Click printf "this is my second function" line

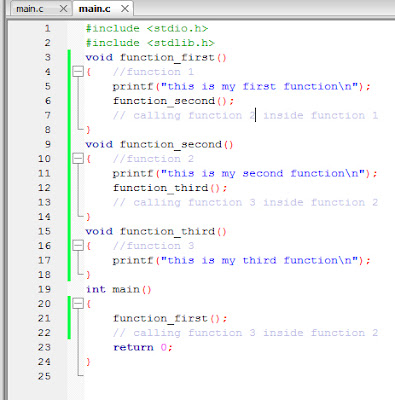coord(245,174)
